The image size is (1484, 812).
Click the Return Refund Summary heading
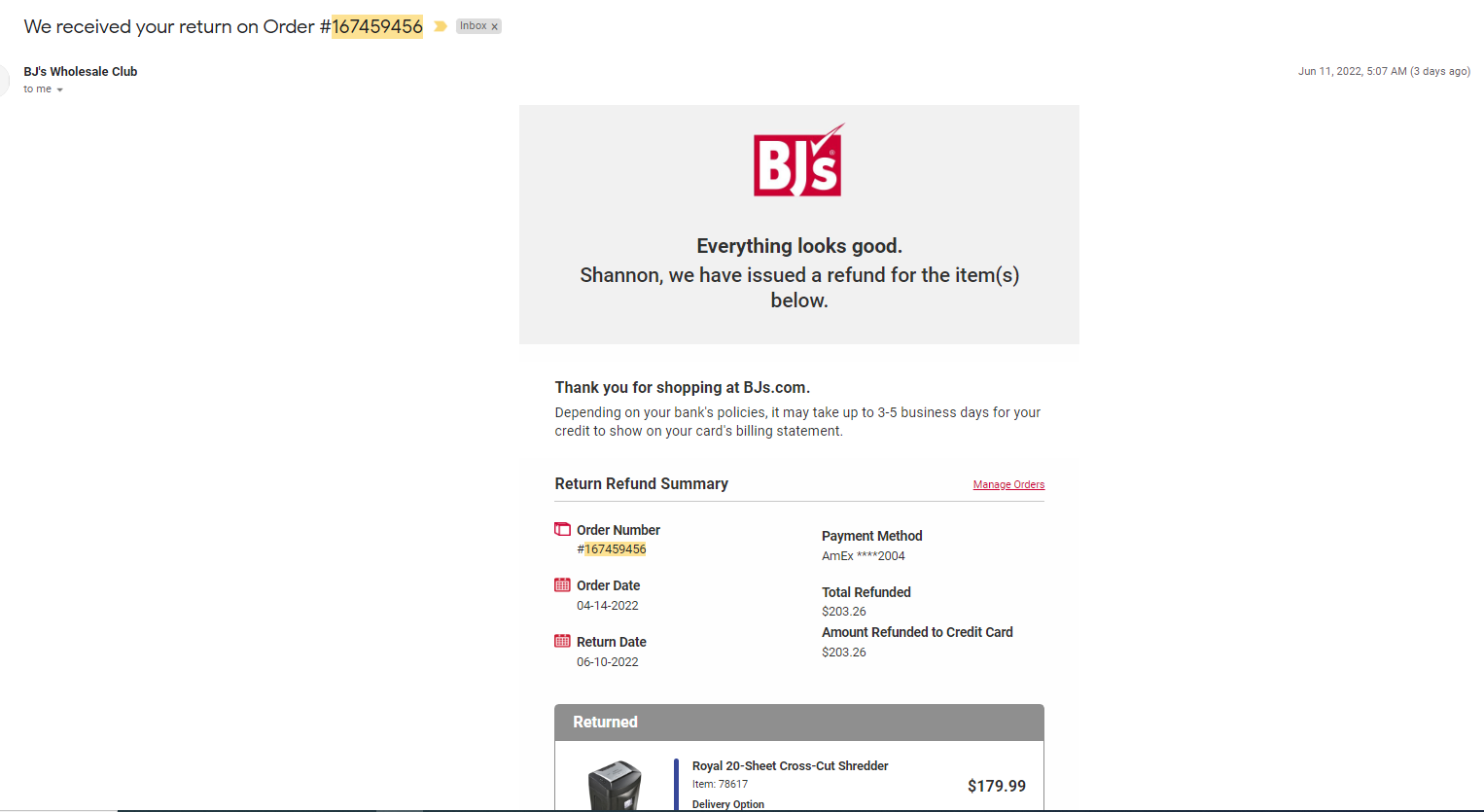(x=641, y=483)
